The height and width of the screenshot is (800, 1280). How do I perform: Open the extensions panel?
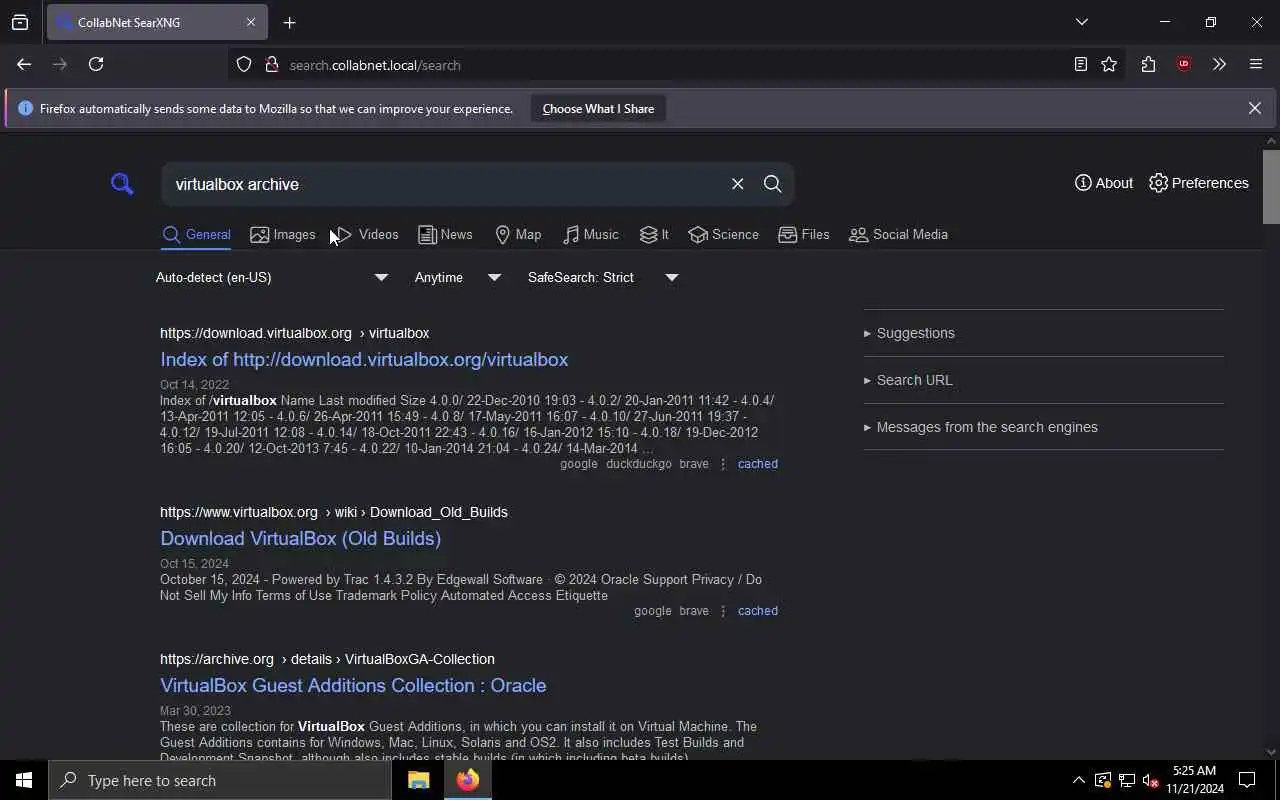(x=1148, y=64)
